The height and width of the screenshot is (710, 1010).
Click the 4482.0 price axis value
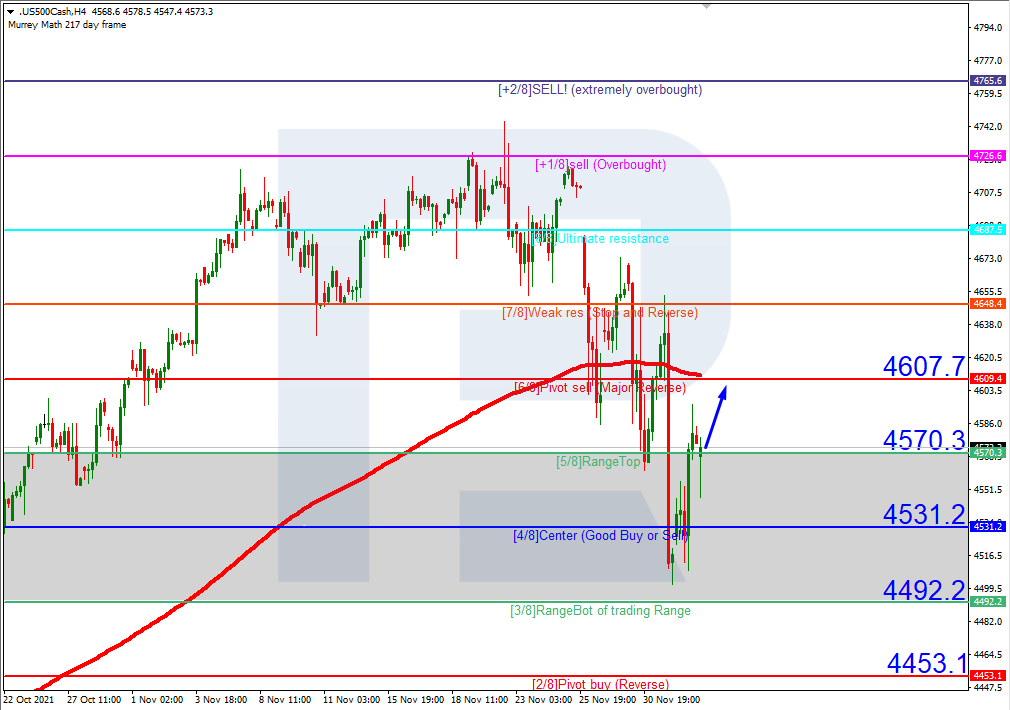[988, 622]
